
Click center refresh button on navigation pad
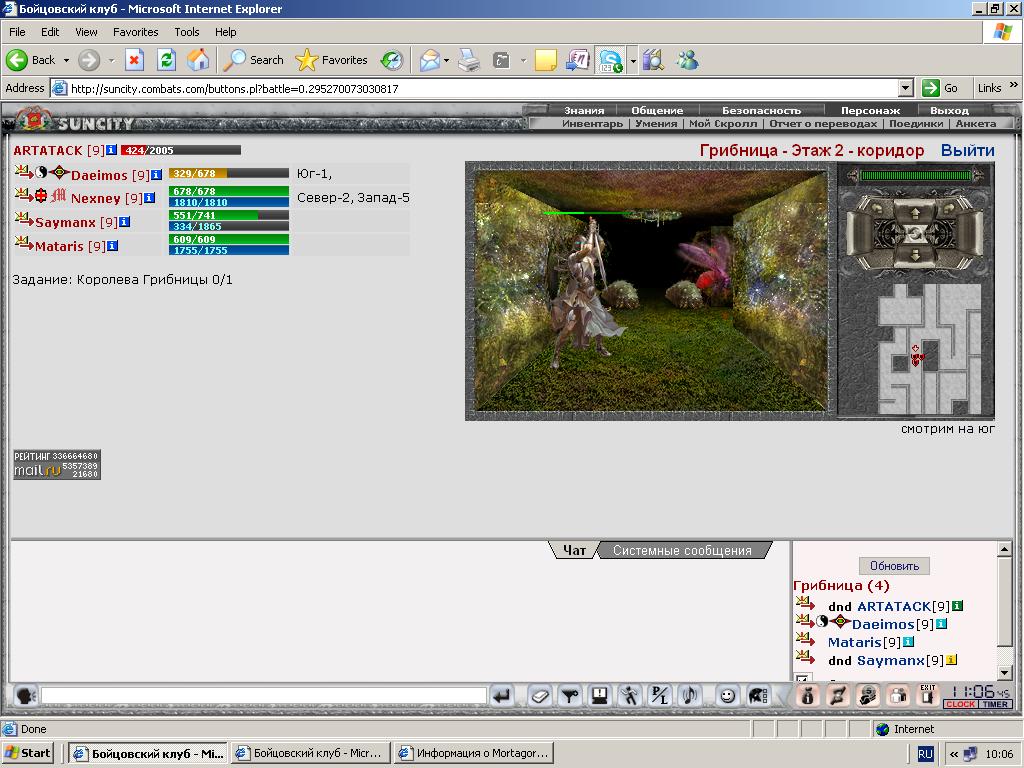[915, 233]
